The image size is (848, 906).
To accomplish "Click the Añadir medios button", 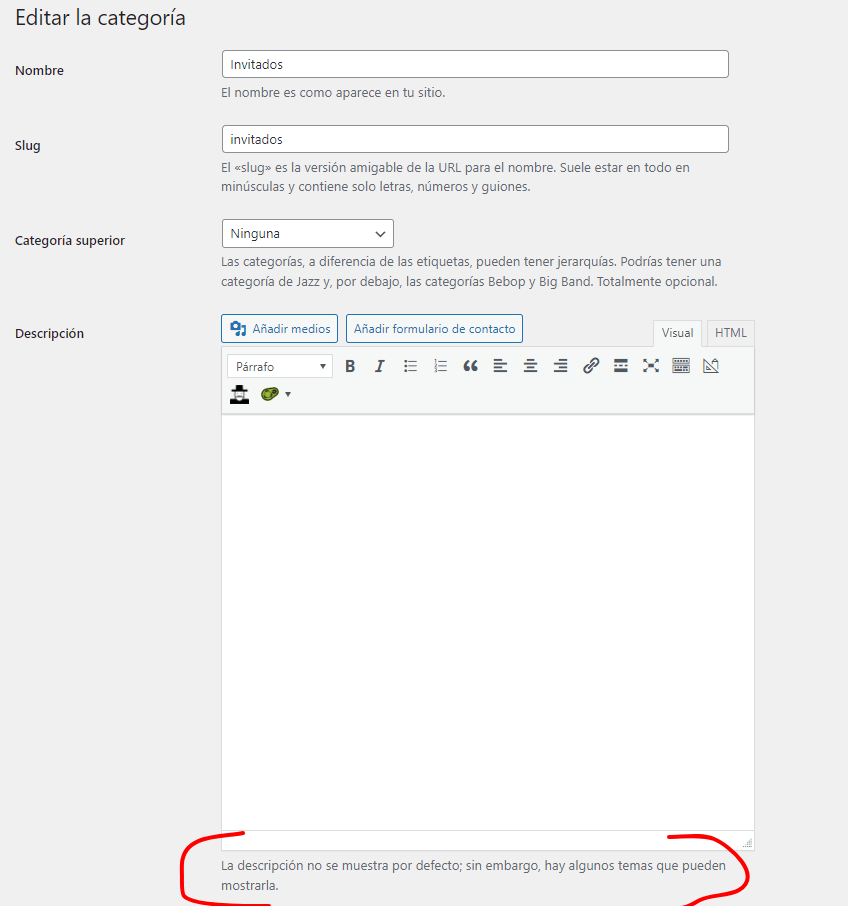I will [280, 328].
